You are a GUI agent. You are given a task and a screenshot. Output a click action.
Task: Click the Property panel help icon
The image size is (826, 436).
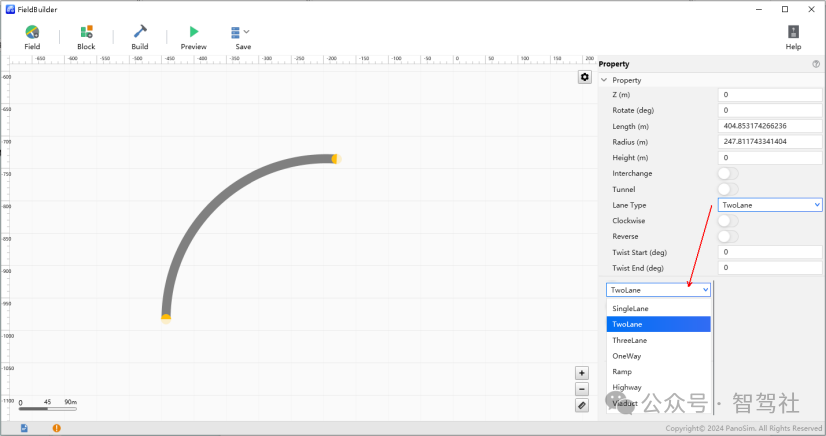coord(816,64)
